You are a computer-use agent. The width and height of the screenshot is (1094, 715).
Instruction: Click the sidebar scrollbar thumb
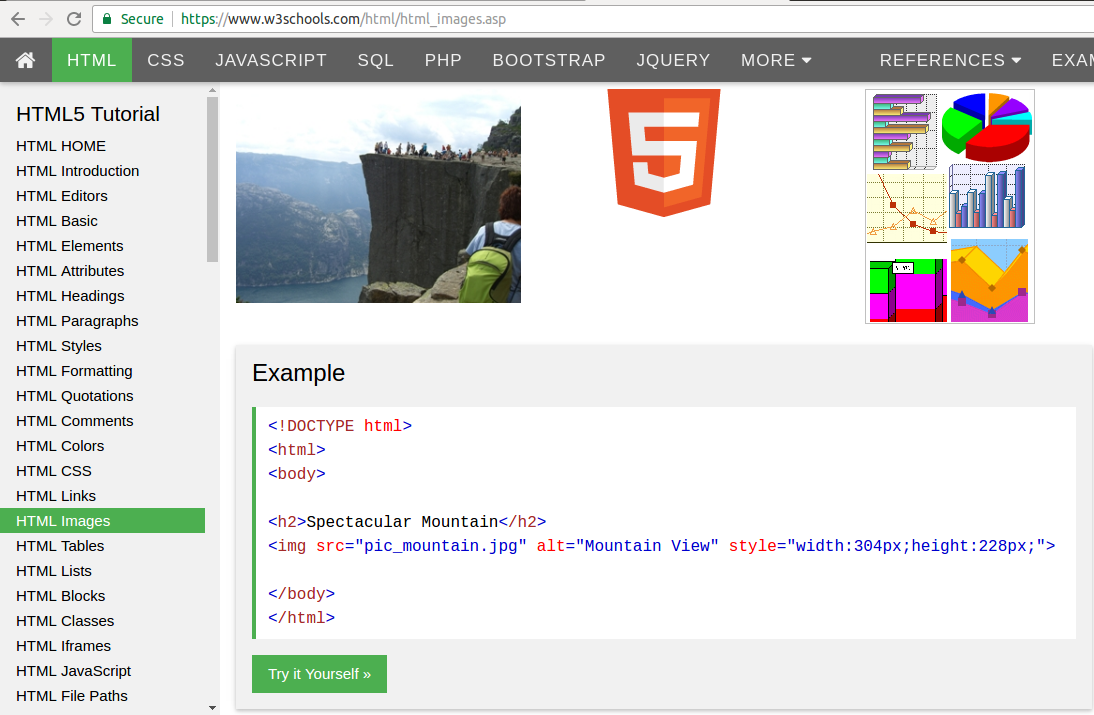click(x=213, y=179)
